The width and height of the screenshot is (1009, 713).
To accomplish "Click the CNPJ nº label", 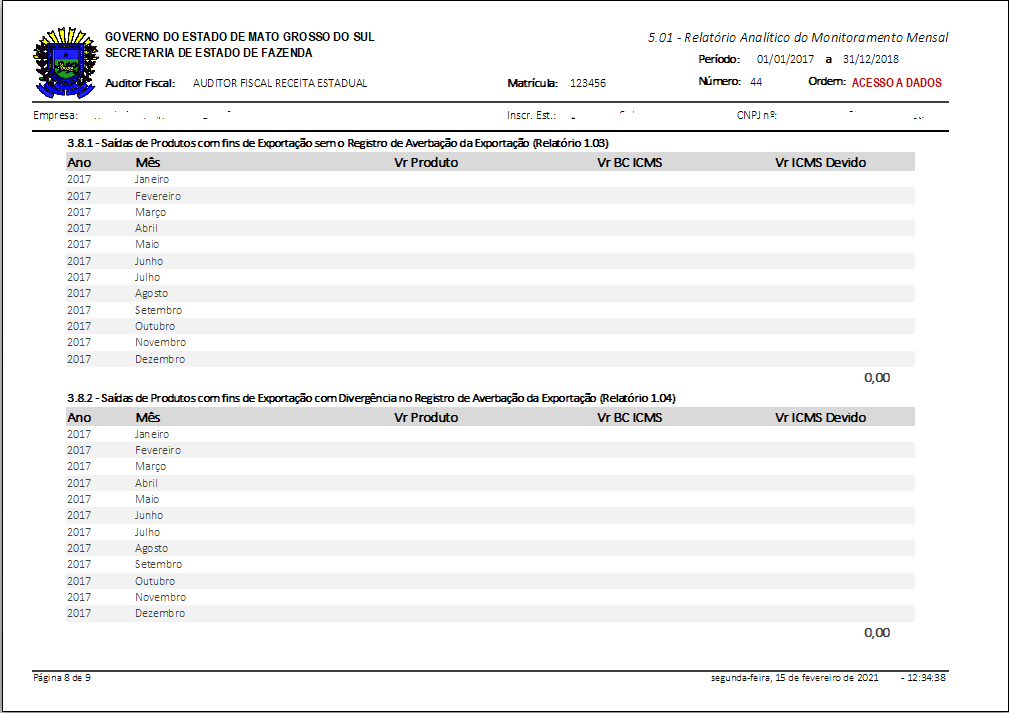I will (x=757, y=116).
